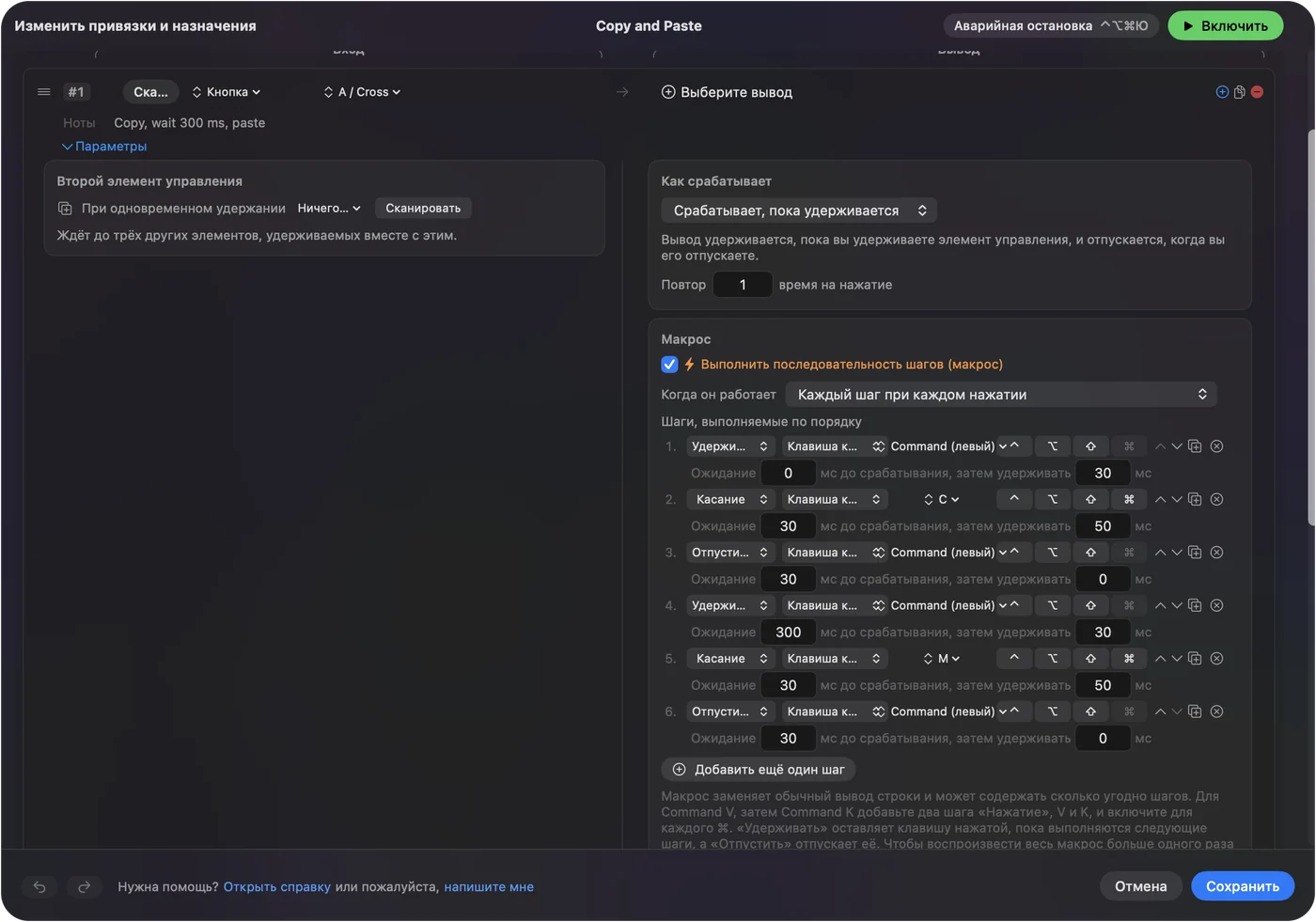The height and width of the screenshot is (922, 1316).
Task: Delete macro step 3
Action: tap(1216, 553)
